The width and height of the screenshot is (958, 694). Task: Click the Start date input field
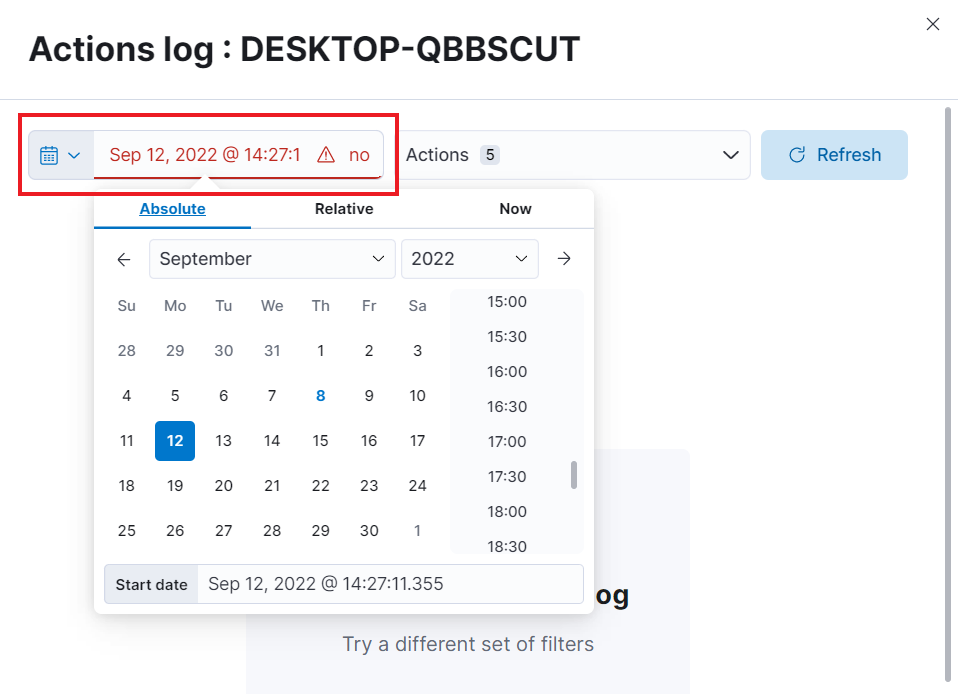390,583
